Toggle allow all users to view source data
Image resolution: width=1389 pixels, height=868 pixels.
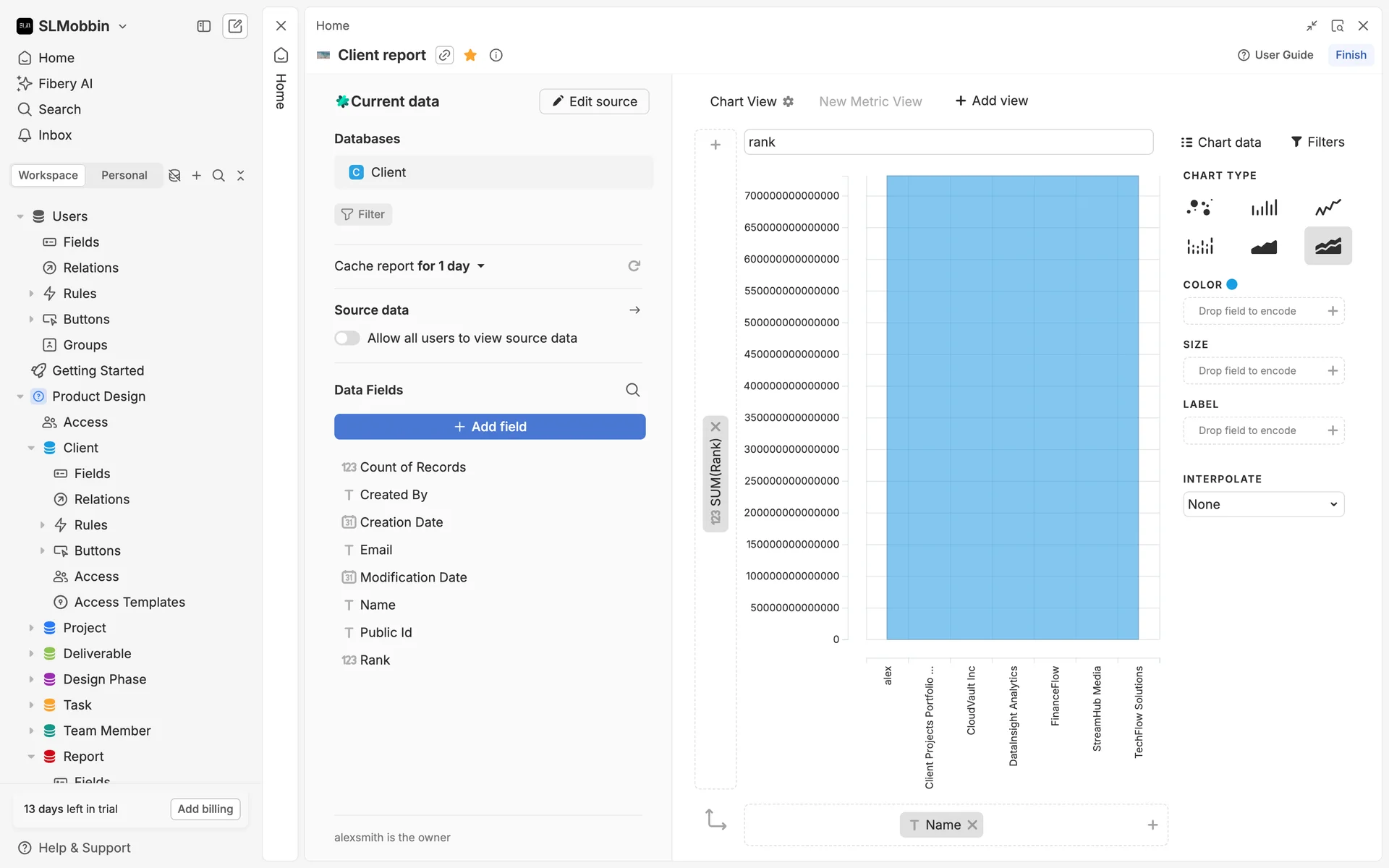point(347,338)
